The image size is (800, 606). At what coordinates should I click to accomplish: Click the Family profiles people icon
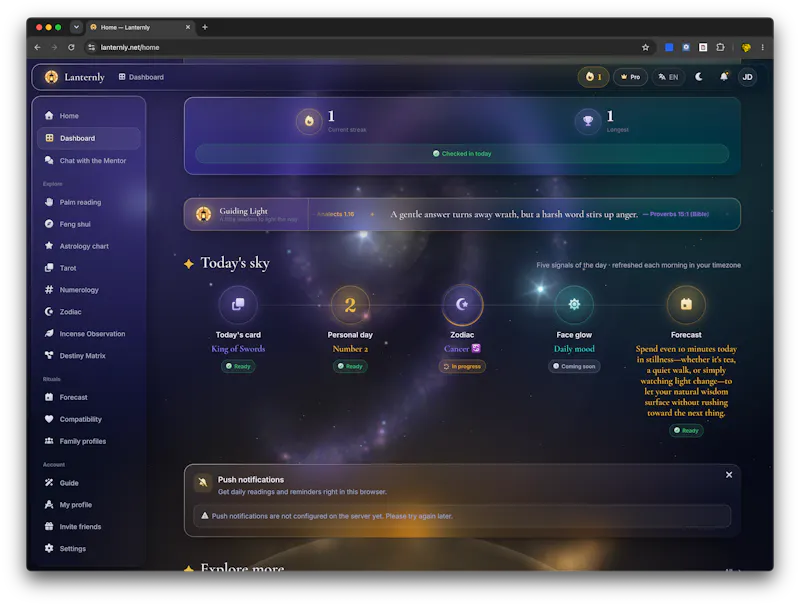point(49,441)
